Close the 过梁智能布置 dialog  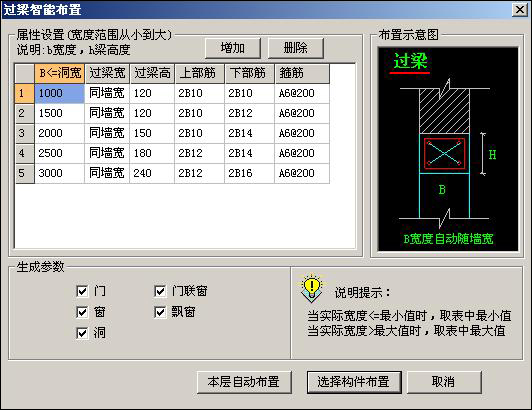[x=519, y=10]
